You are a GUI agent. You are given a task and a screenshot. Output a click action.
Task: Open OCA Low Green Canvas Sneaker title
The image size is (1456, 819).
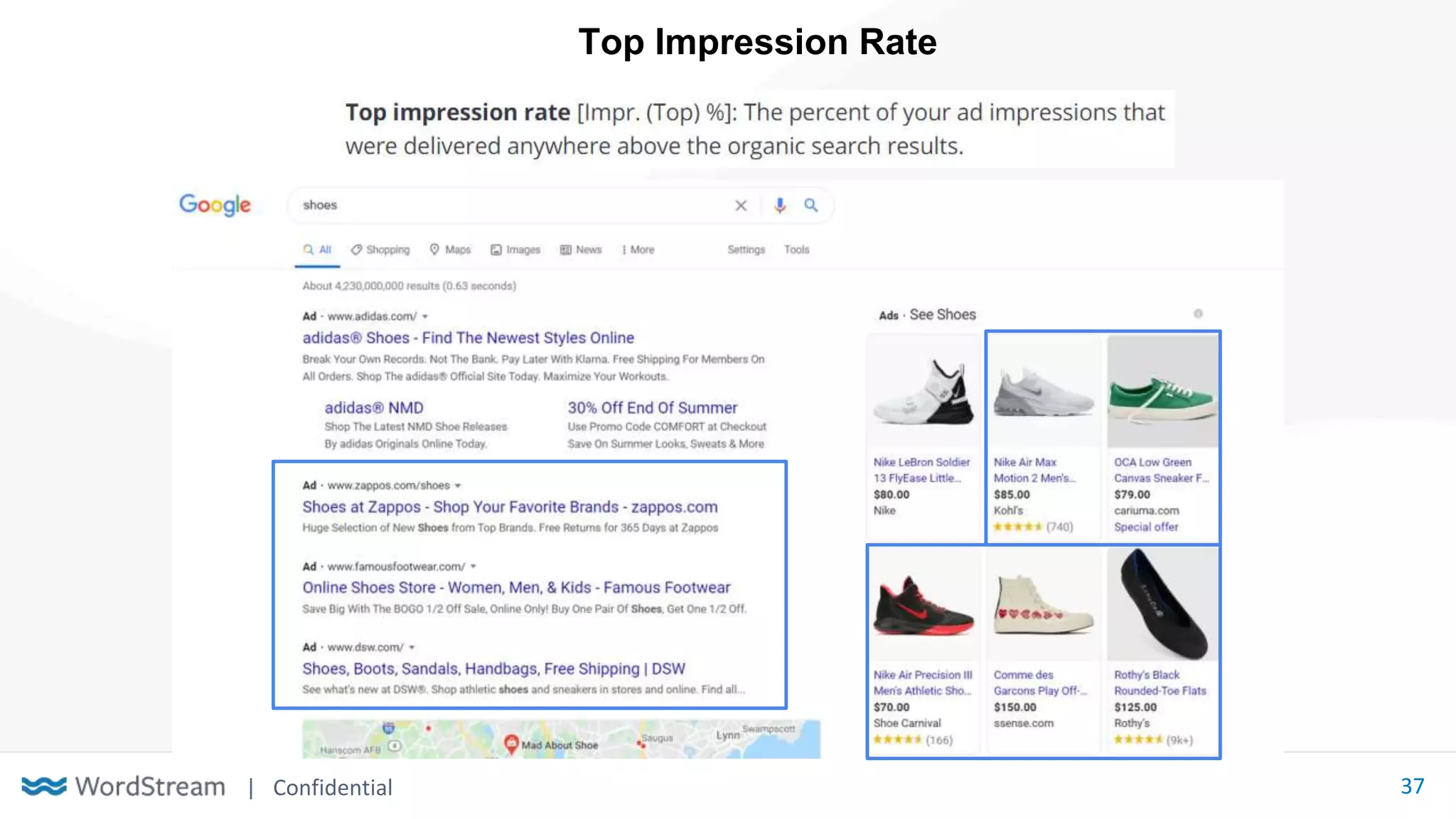tap(1161, 470)
